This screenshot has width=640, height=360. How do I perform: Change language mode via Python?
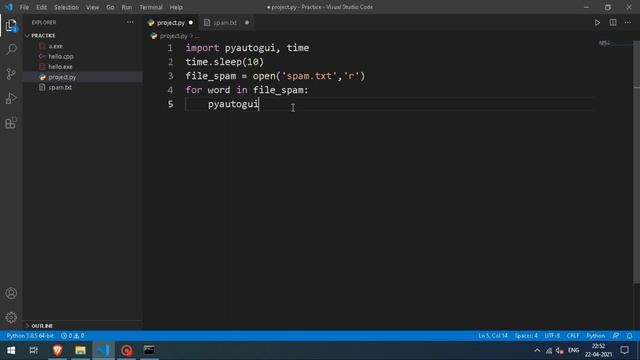coord(596,336)
